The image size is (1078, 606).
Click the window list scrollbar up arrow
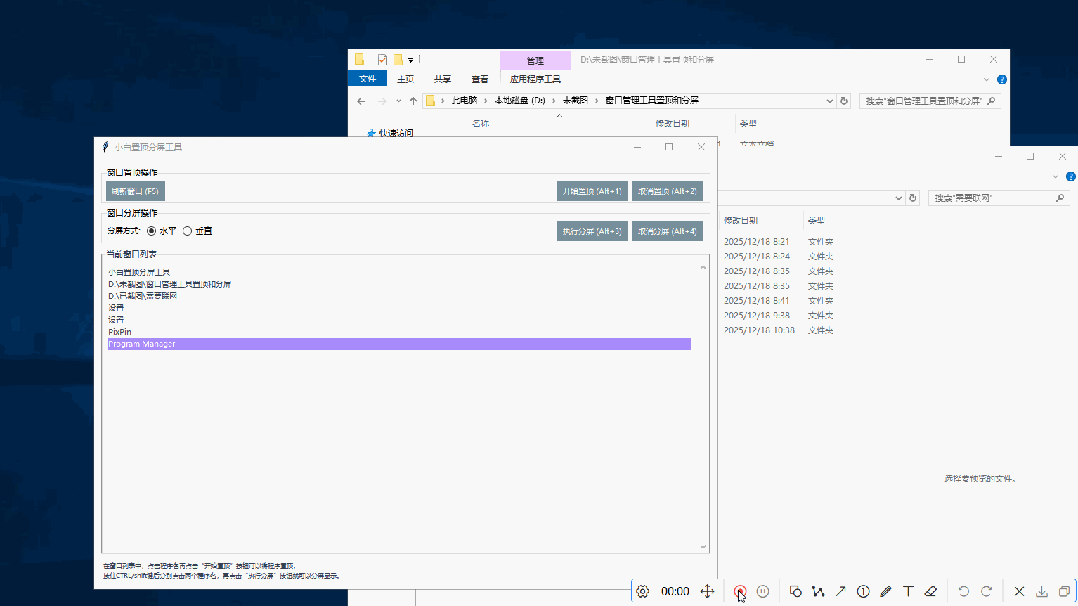click(x=703, y=267)
